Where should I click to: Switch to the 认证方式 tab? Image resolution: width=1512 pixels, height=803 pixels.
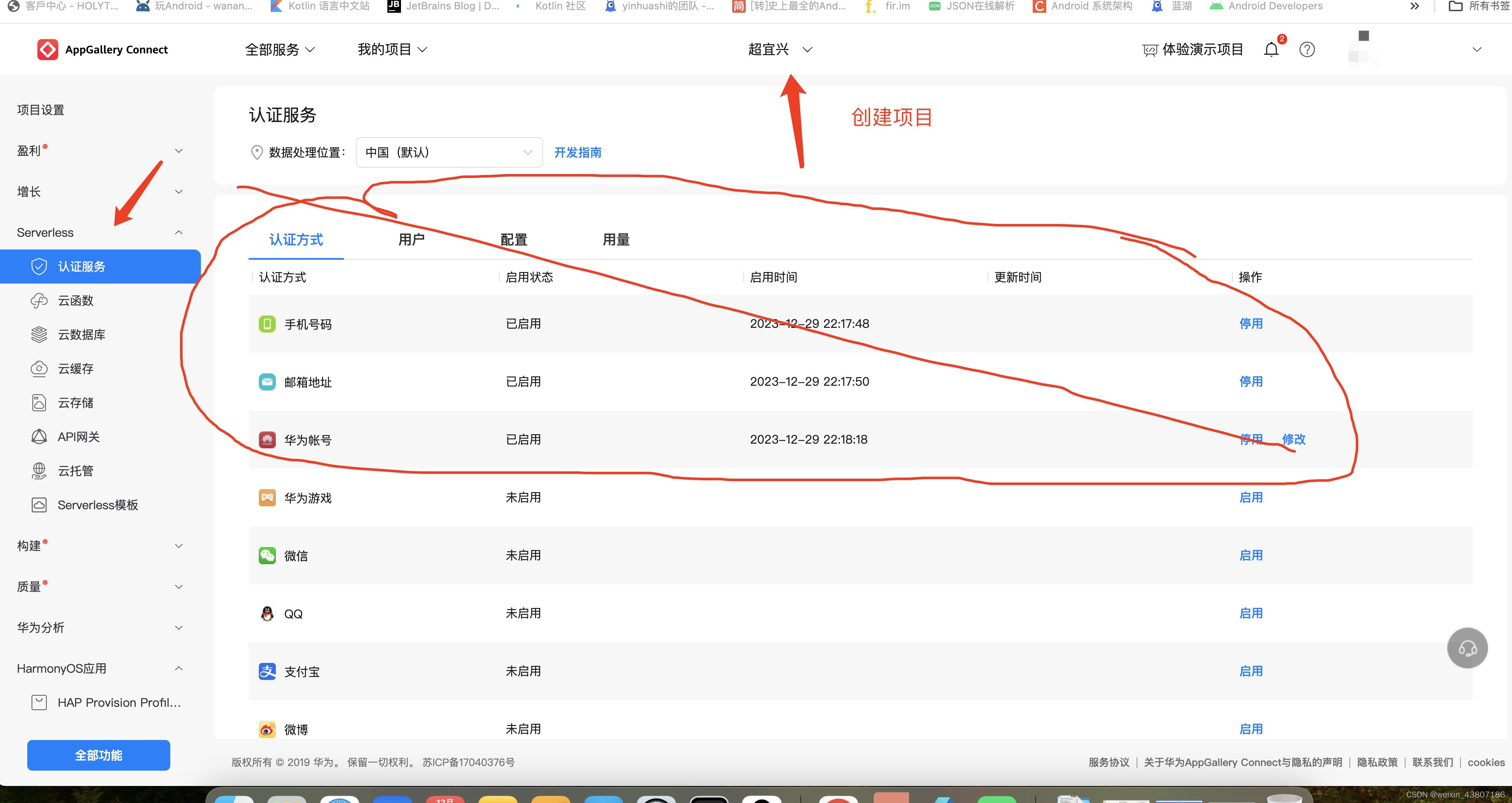point(296,239)
